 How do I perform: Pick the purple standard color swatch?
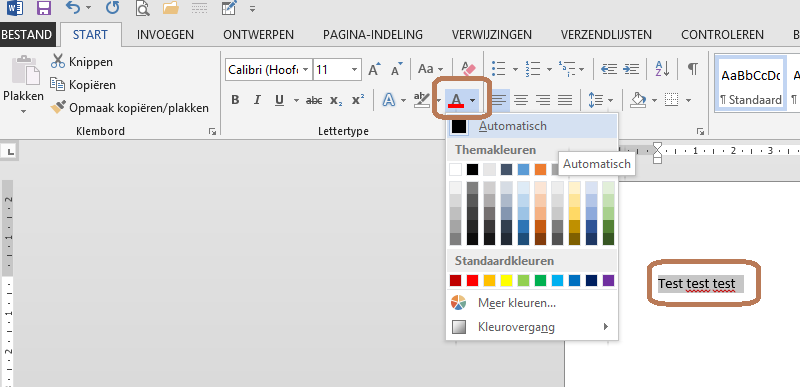tap(609, 280)
